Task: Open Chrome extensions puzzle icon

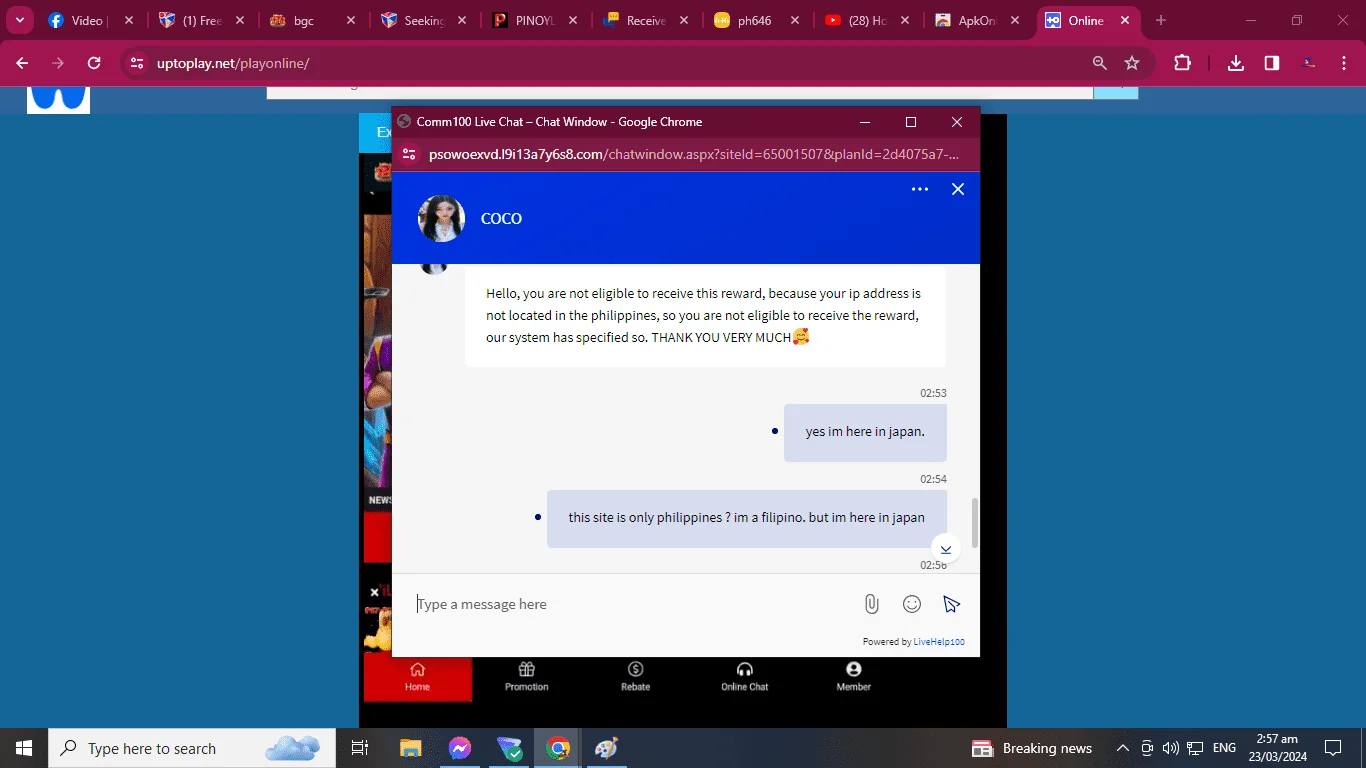Action: click(x=1182, y=63)
